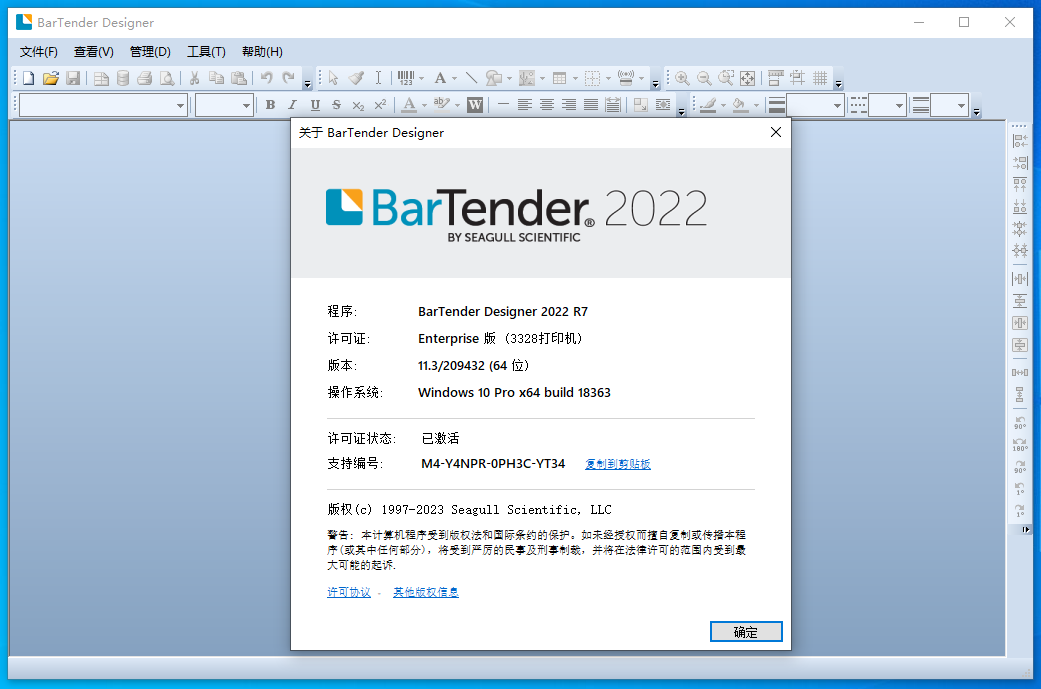
Task: Select the zoom in magnifier tool
Action: coord(682,78)
